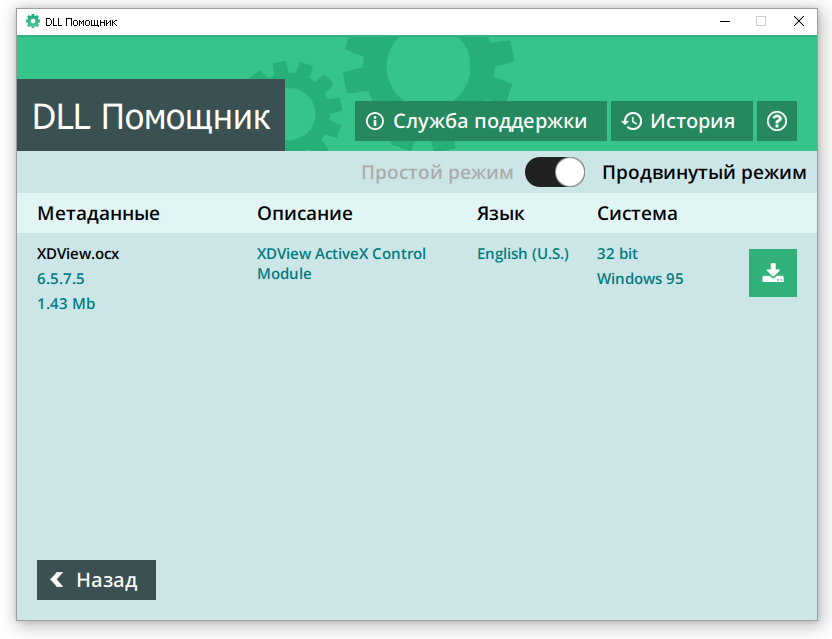Toggle the mode switch to Простой режим
The height and width of the screenshot is (639, 832).
[x=554, y=172]
